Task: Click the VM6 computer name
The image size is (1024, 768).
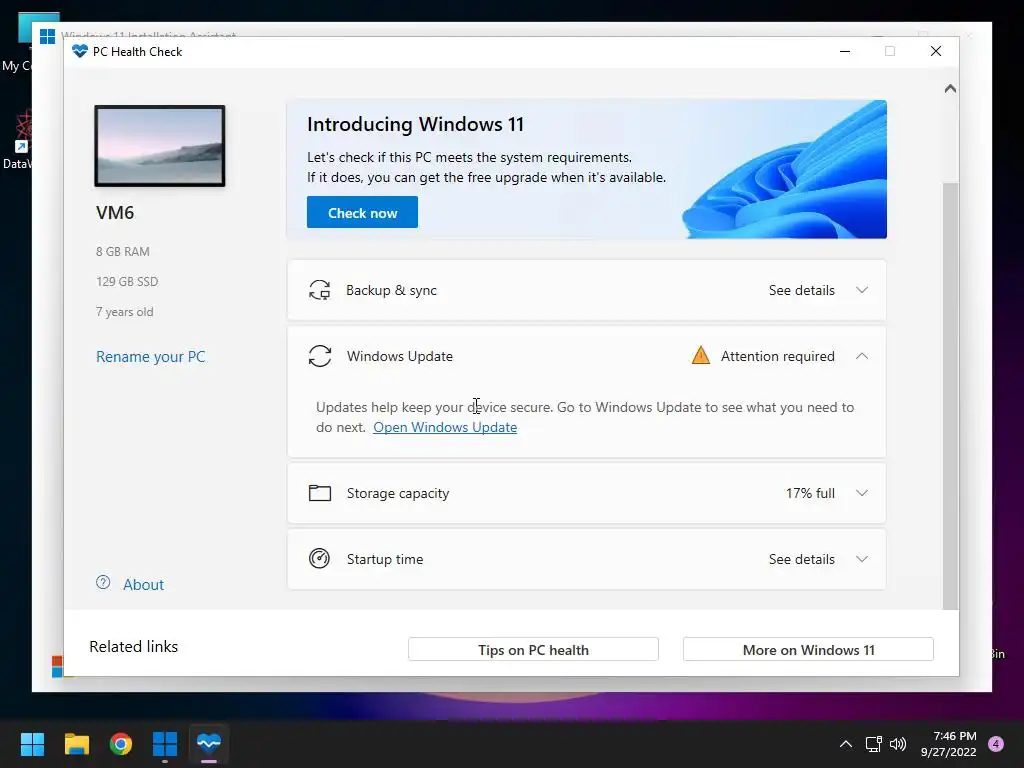Action: 115,212
